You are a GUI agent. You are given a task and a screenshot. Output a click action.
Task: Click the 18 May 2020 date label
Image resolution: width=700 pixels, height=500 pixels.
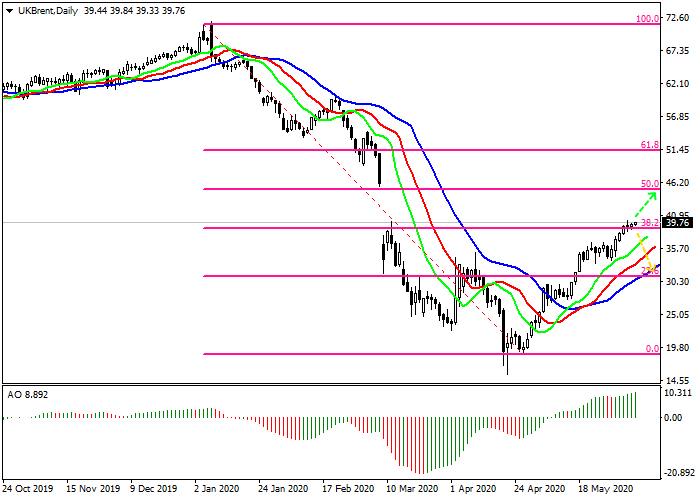tap(606, 490)
